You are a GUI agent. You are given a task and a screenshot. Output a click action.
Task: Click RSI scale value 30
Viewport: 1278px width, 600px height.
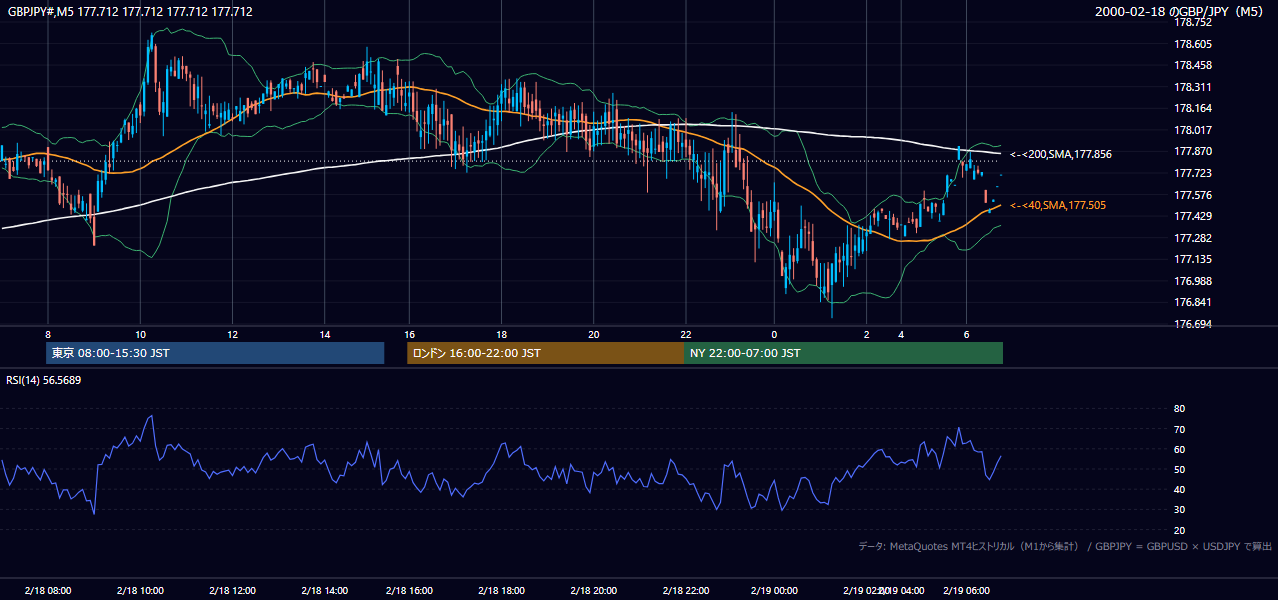(x=1180, y=510)
